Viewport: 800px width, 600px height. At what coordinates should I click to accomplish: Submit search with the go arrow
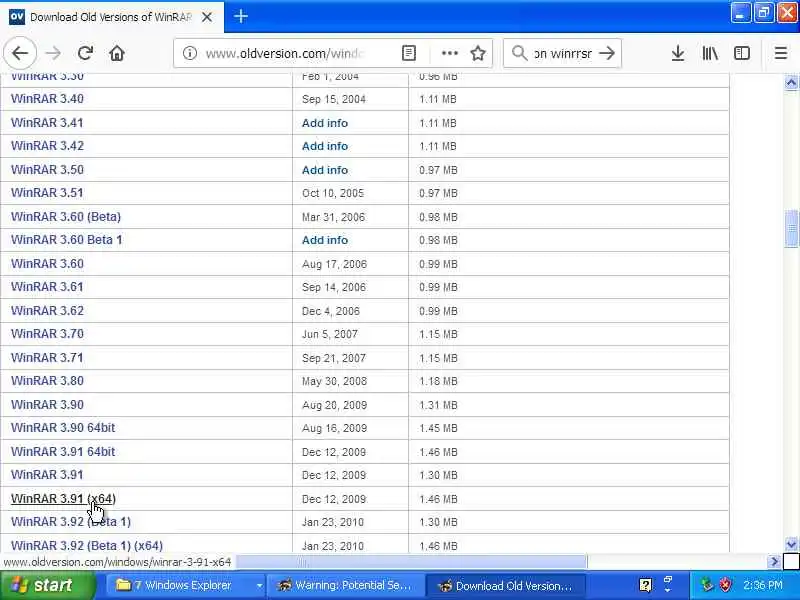coord(607,53)
